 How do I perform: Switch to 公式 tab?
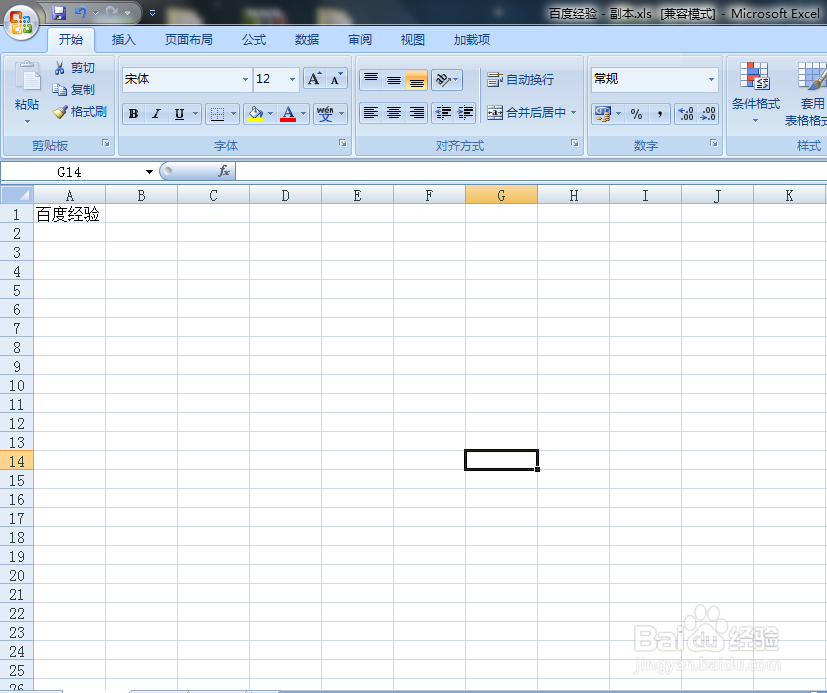pos(254,40)
